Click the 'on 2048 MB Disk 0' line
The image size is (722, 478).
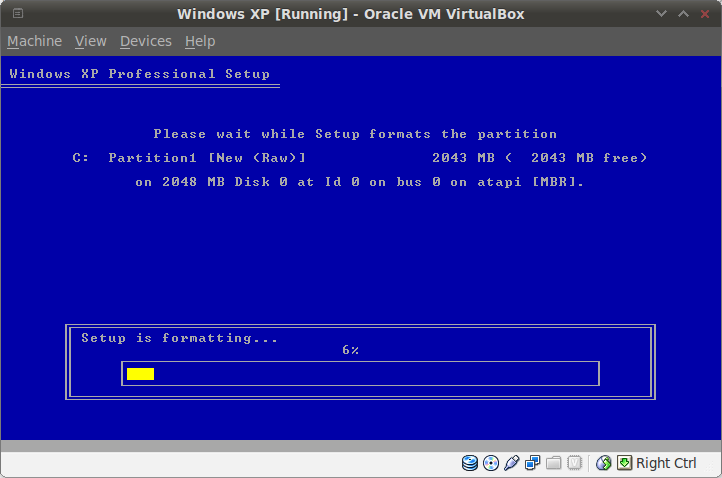(359, 182)
